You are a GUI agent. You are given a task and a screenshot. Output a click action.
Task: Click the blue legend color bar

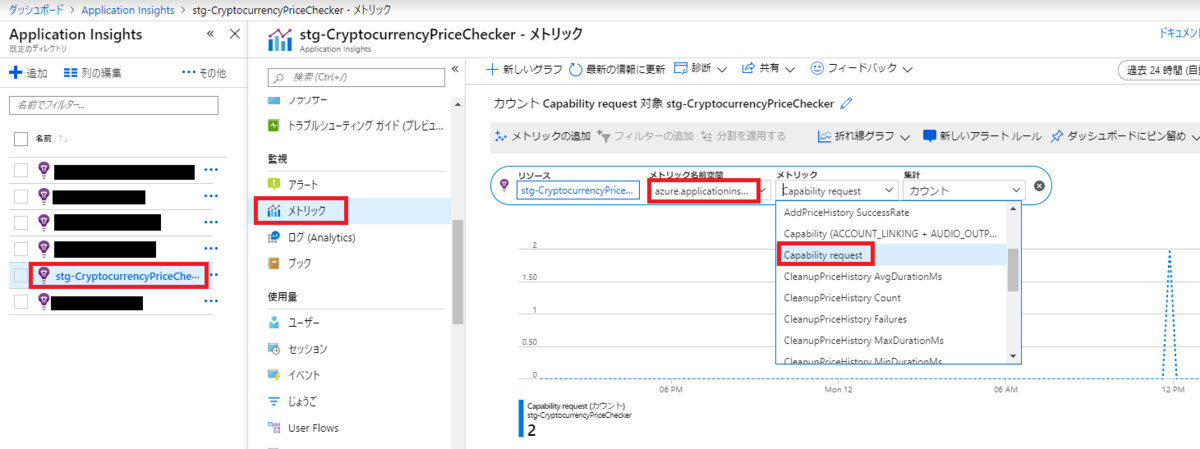tap(521, 418)
